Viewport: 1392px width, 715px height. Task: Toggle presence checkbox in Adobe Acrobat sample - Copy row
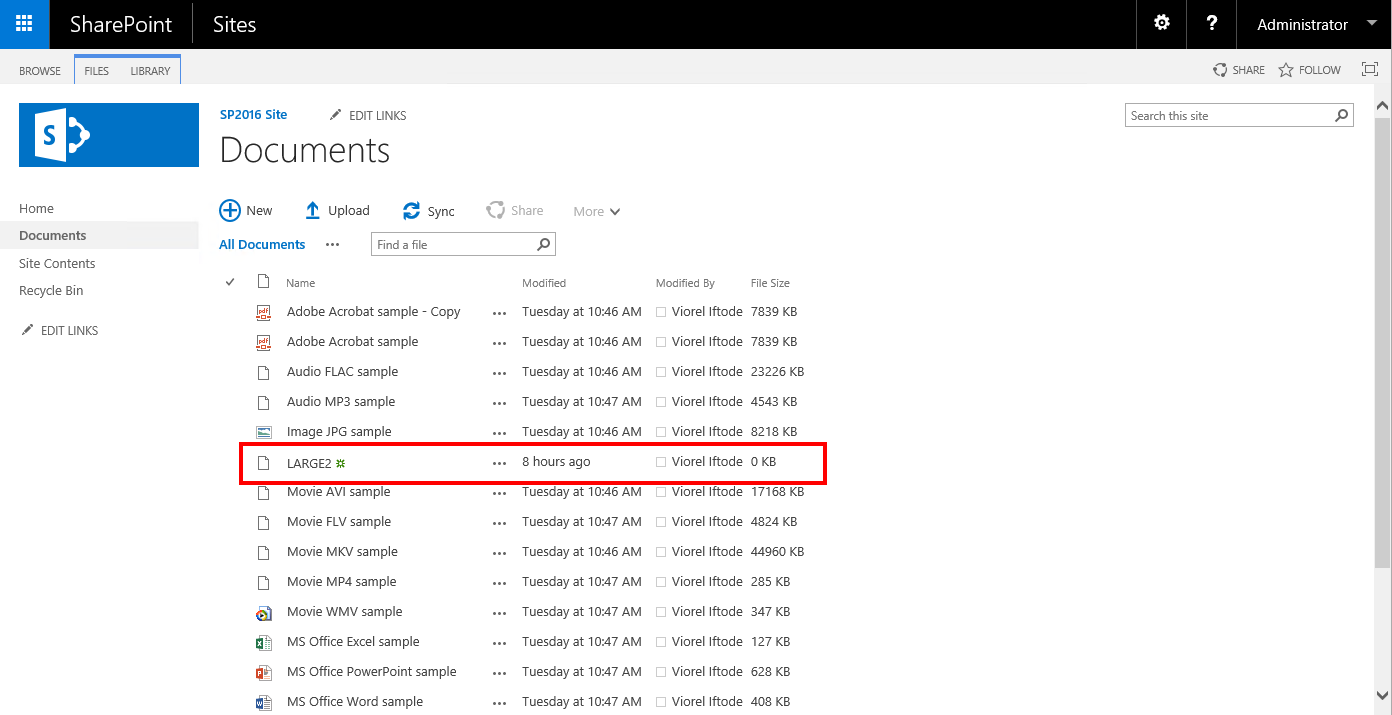click(x=661, y=312)
